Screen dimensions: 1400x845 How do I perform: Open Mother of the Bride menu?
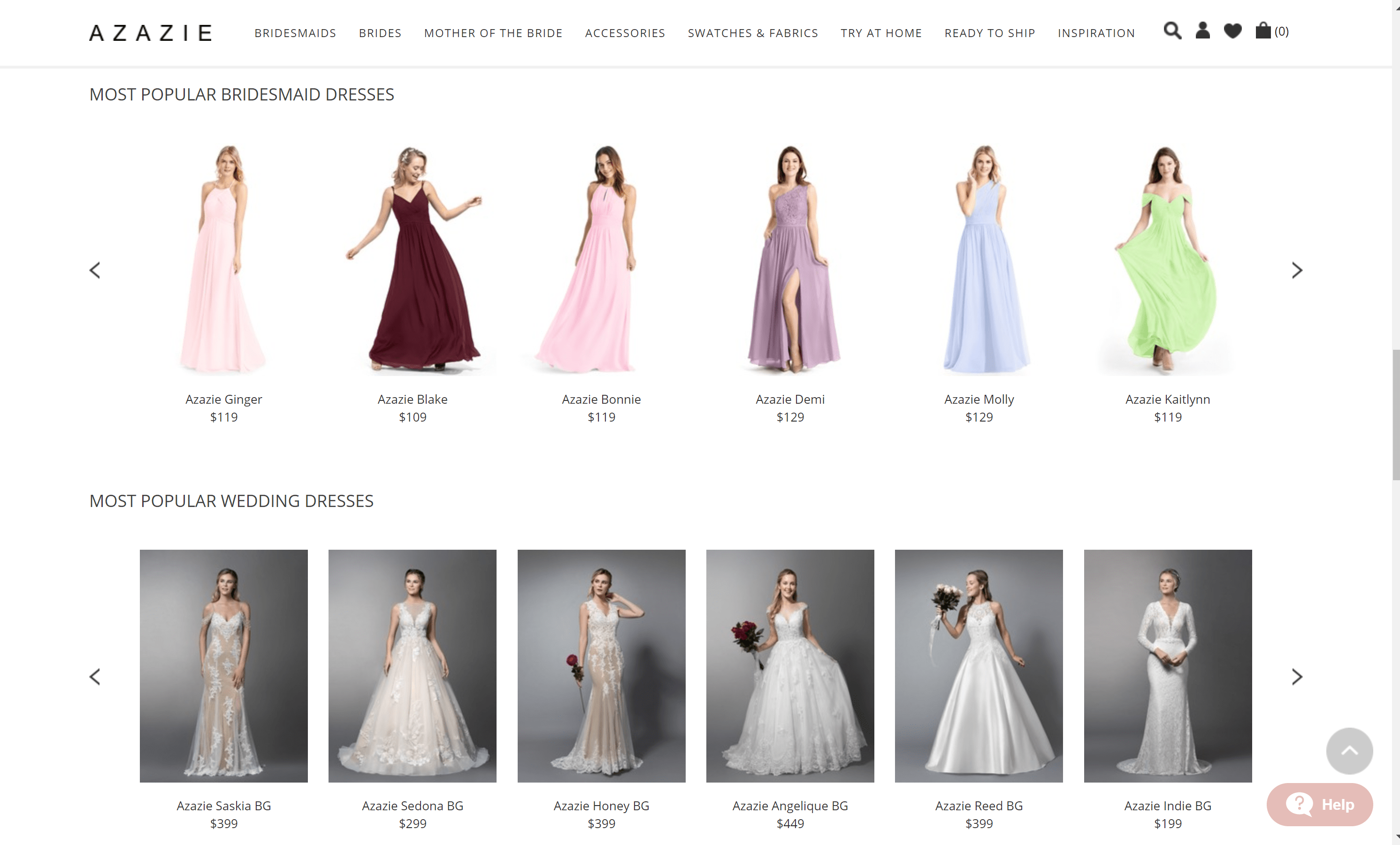pyautogui.click(x=493, y=33)
